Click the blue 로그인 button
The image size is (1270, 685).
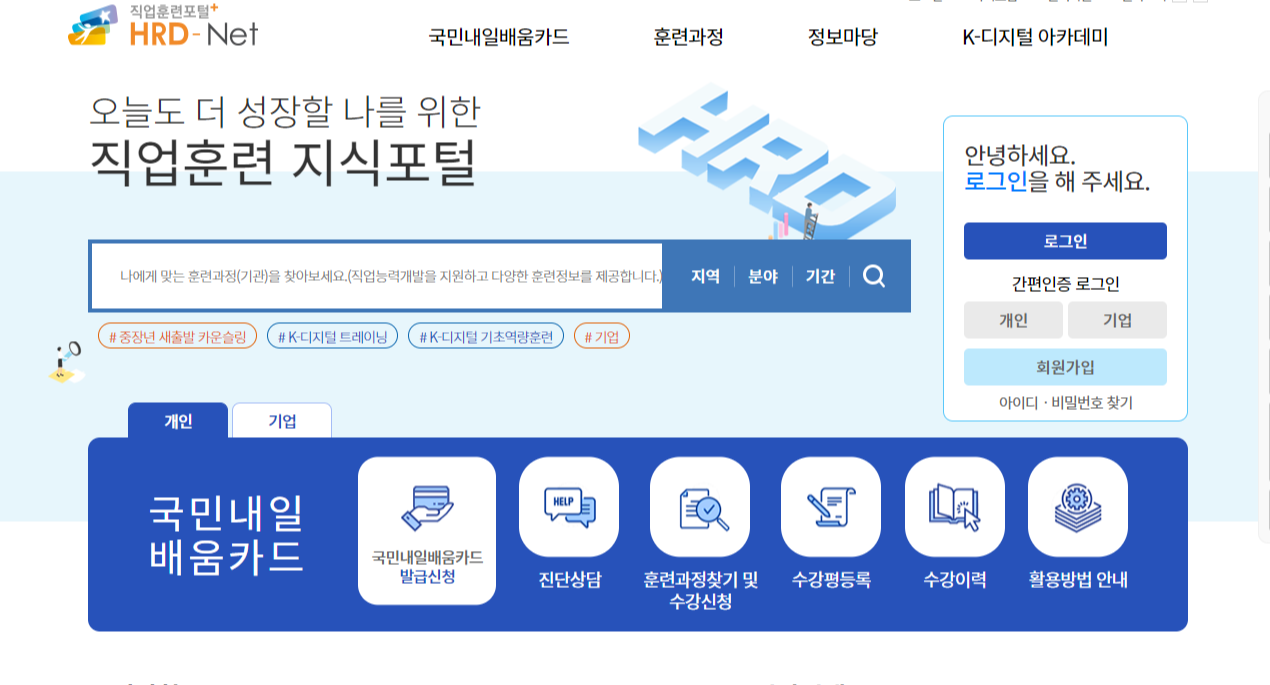pos(1065,241)
